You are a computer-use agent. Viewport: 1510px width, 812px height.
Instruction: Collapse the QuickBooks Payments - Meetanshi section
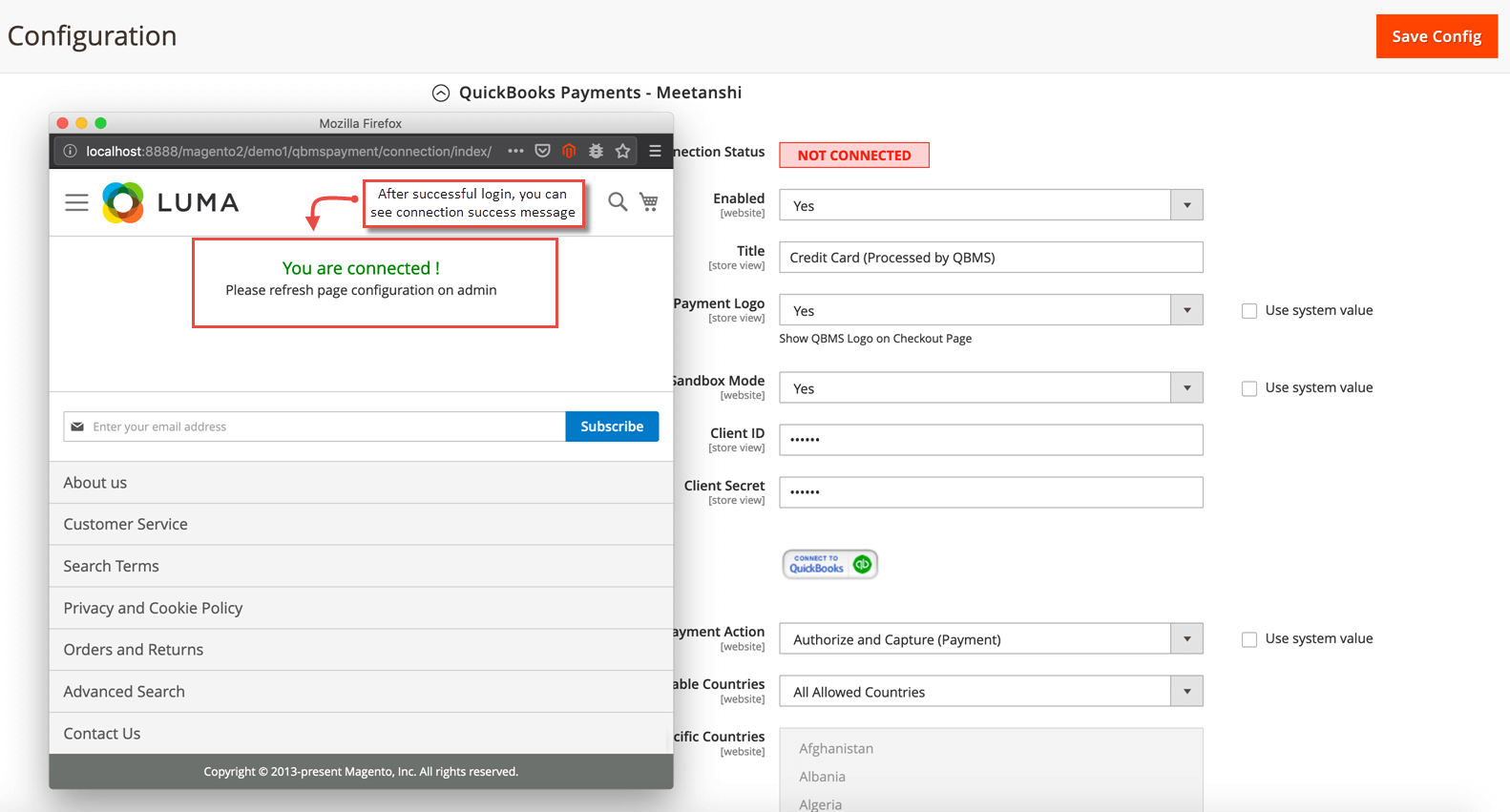coord(441,93)
